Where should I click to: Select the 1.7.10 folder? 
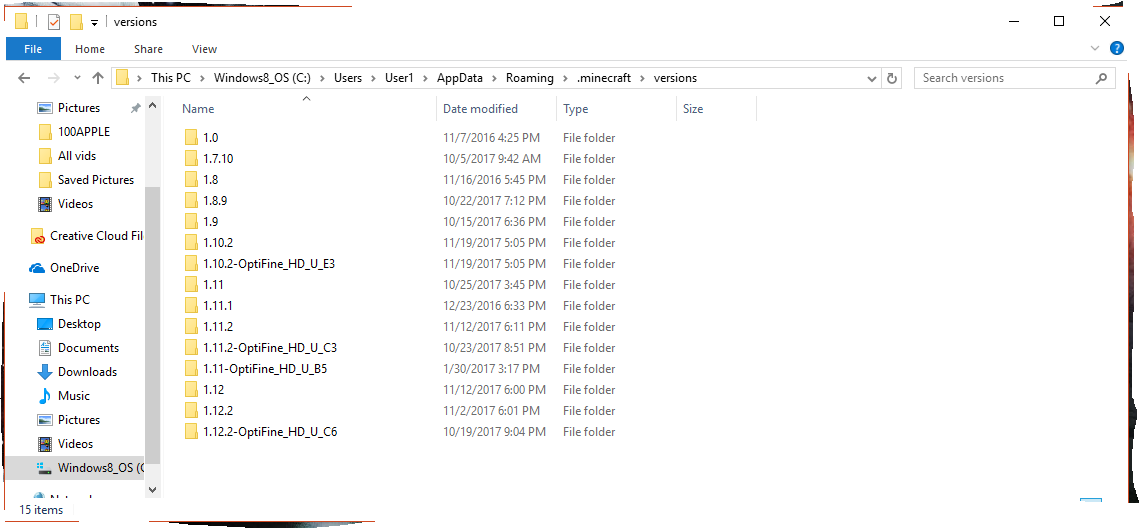[218, 159]
